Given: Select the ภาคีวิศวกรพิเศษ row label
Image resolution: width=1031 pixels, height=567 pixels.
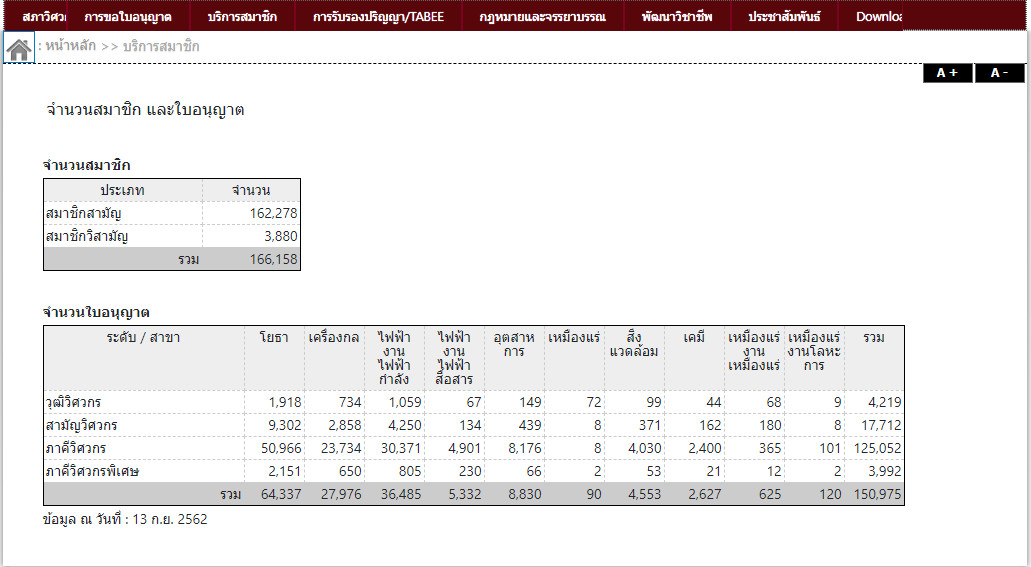Looking at the screenshot, I should pyautogui.click(x=92, y=472).
